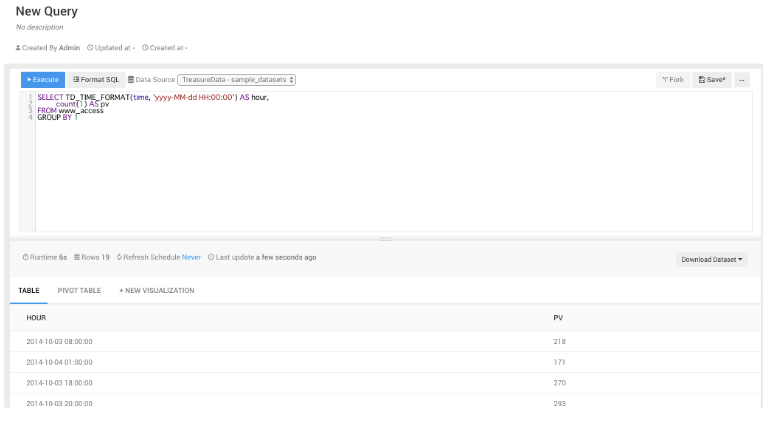Add a New Visualization tab
Screen dimensions: 771x436
coord(156,290)
